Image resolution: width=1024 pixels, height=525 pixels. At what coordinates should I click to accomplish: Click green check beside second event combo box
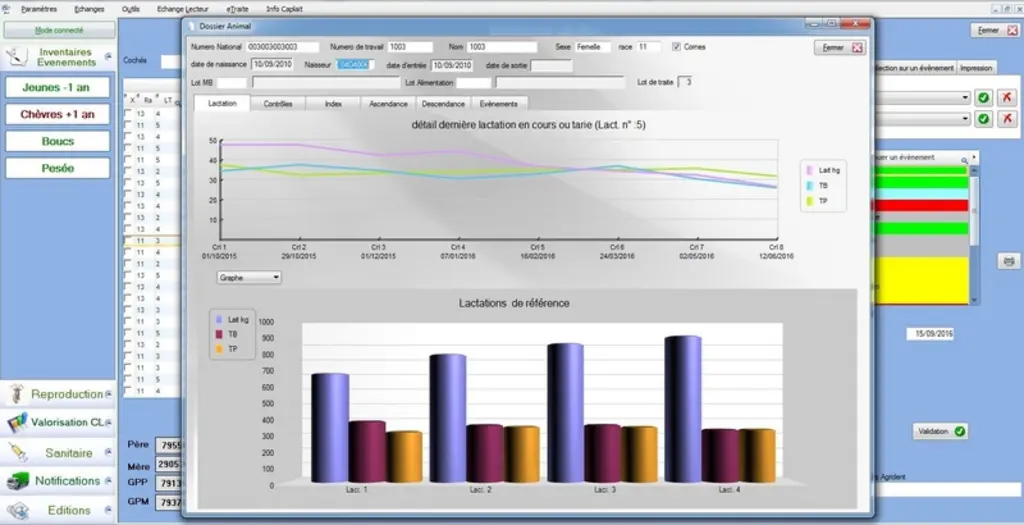pyautogui.click(x=983, y=119)
